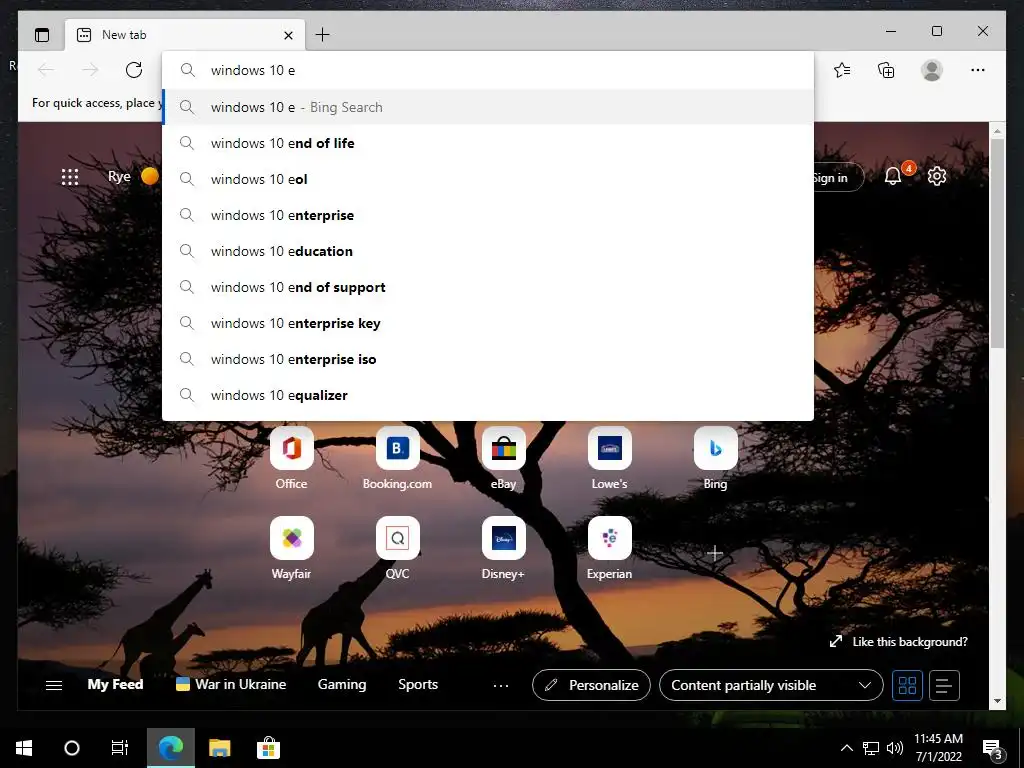Show more feed topics ellipsis
This screenshot has height=768, width=1024.
coord(501,686)
